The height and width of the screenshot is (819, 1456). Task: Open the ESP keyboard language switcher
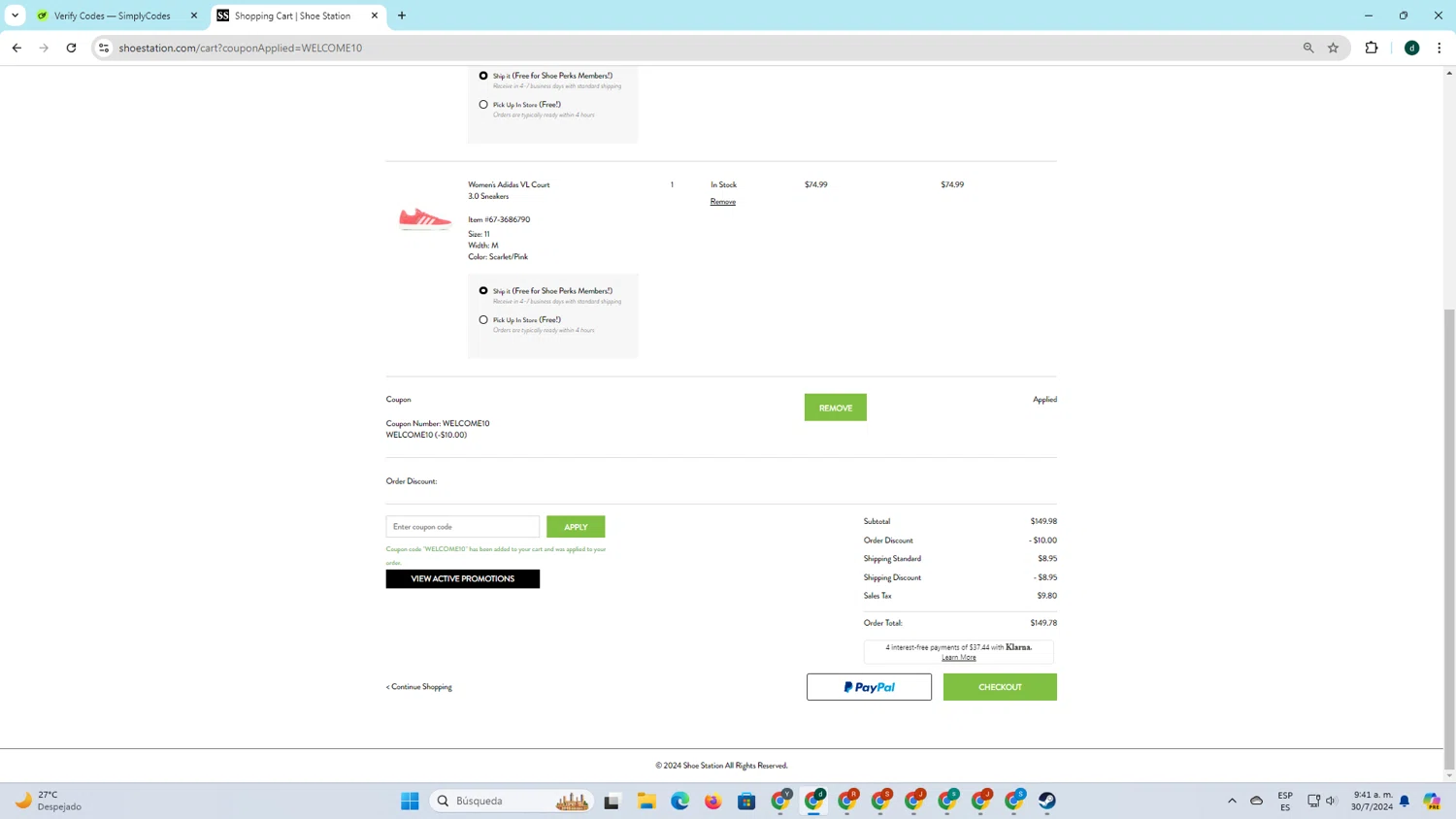(1285, 801)
